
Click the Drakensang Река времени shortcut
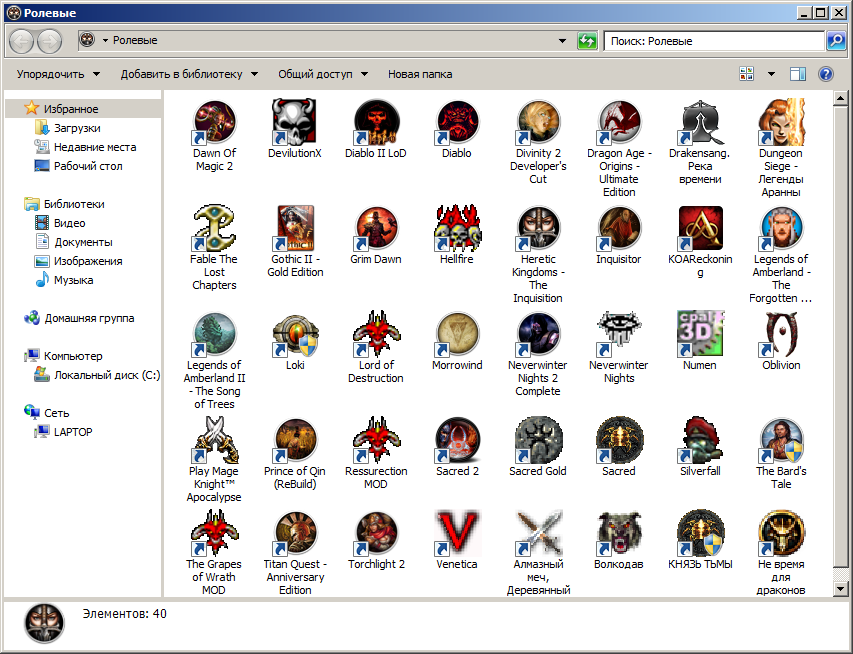(700, 122)
